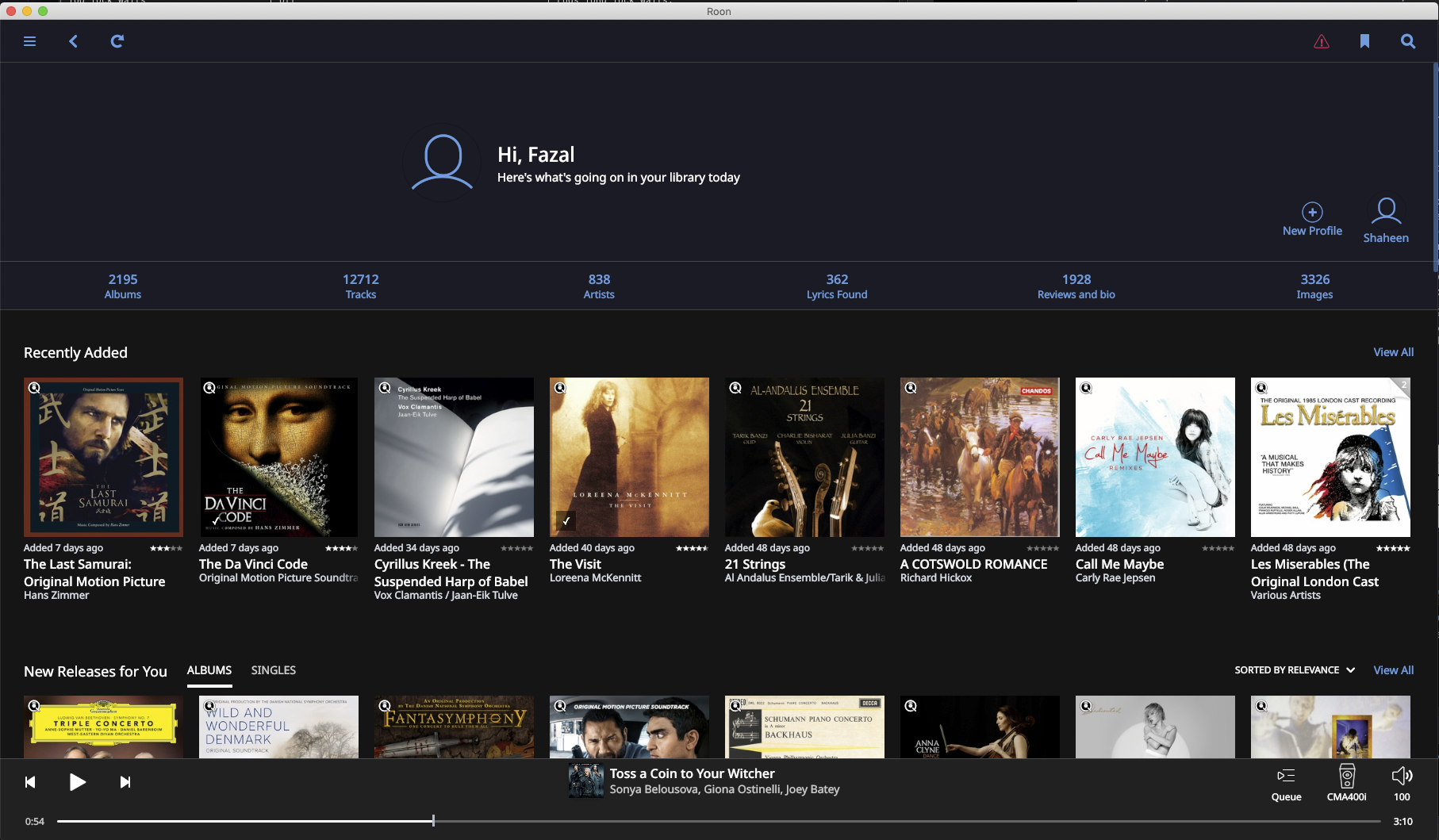Select the Albums tab in New Releases
Screen dimensions: 1439x840
pos(209,670)
